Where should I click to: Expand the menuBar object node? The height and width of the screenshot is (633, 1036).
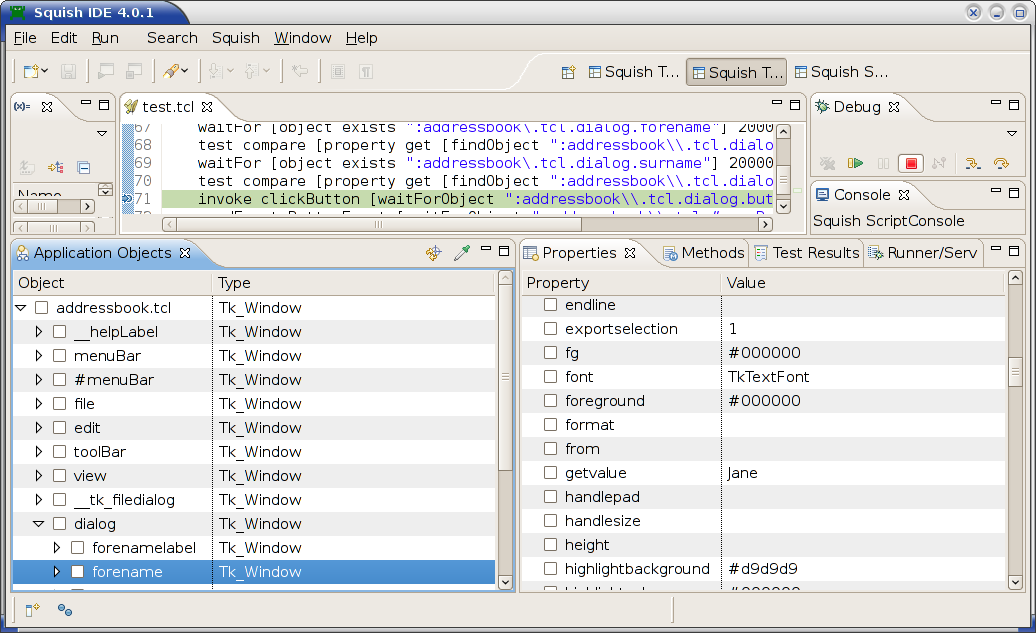(38, 355)
